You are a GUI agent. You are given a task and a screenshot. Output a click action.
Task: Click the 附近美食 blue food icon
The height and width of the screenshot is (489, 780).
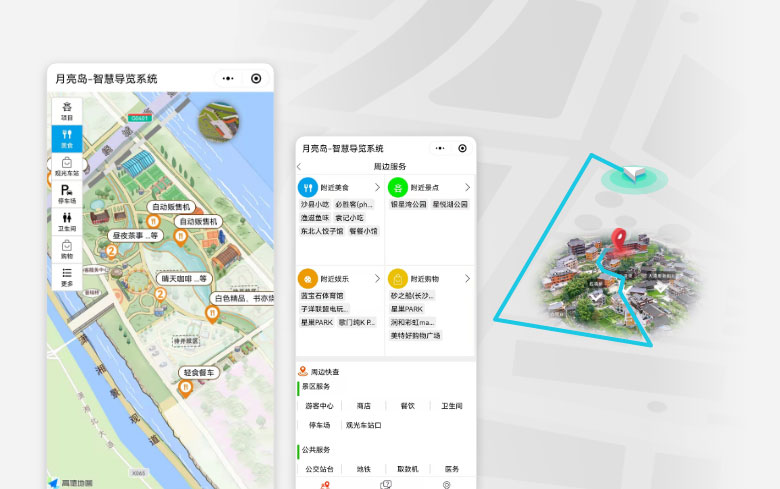(308, 187)
